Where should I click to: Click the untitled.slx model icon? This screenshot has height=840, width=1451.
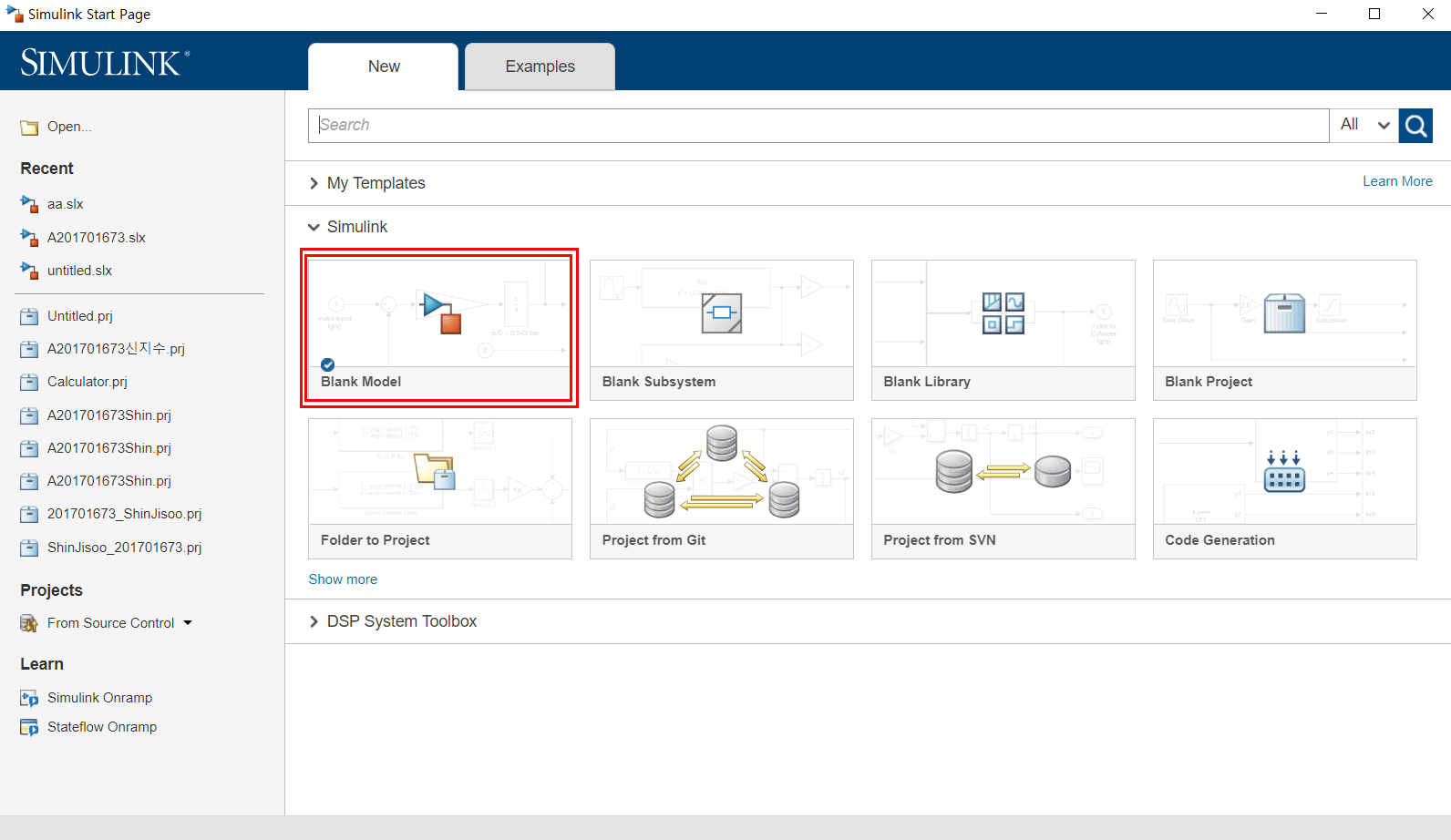click(x=29, y=271)
